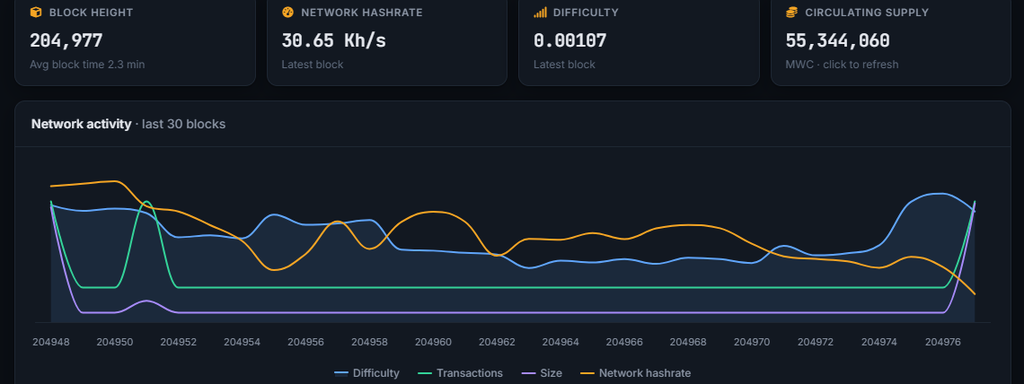
Task: Click x-axis label 204962
Action: tap(497, 342)
